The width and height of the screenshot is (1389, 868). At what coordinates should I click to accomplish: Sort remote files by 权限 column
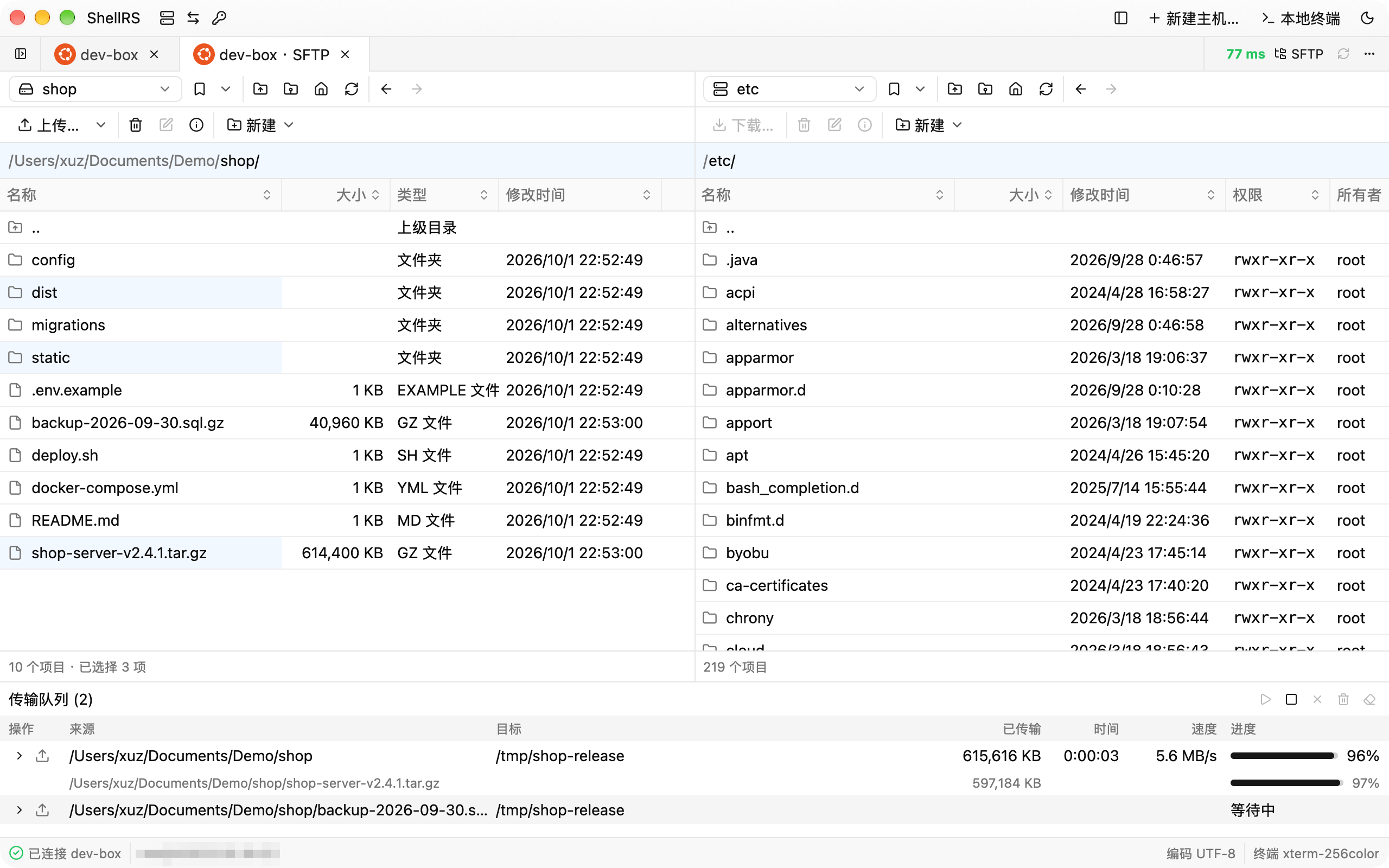tap(1277, 195)
